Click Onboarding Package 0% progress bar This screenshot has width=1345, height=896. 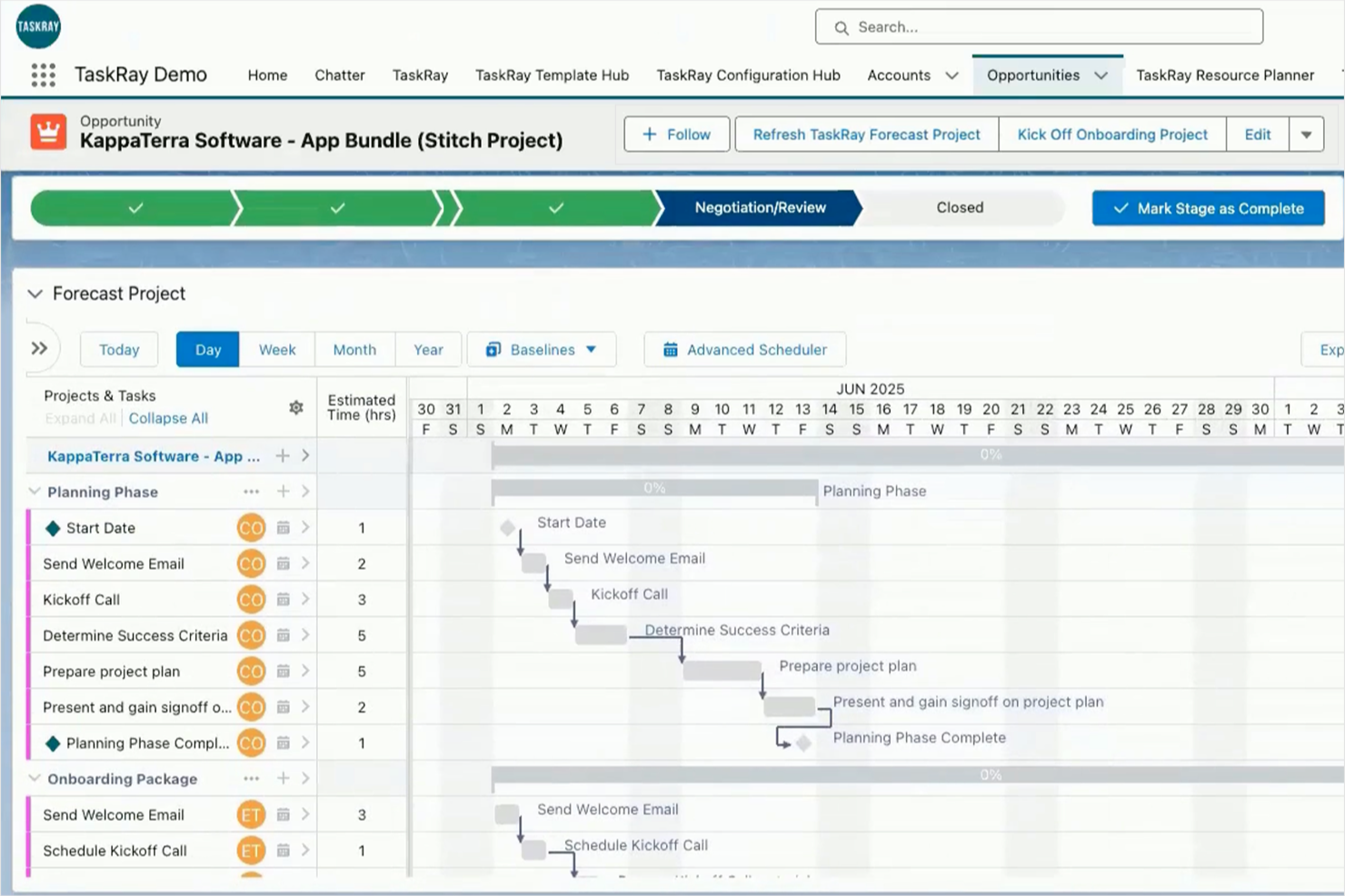(918, 775)
